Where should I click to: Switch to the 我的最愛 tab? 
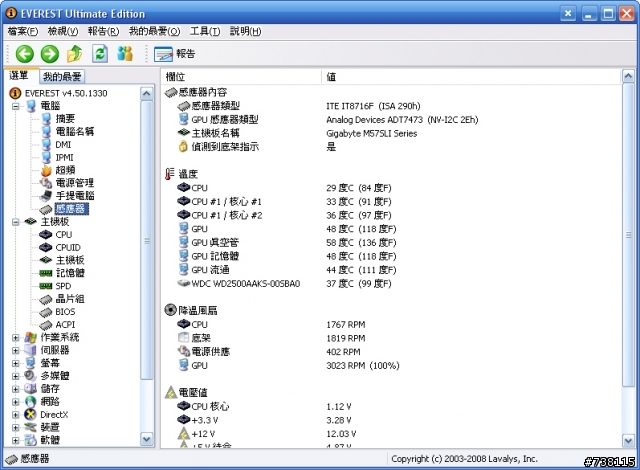coord(62,76)
